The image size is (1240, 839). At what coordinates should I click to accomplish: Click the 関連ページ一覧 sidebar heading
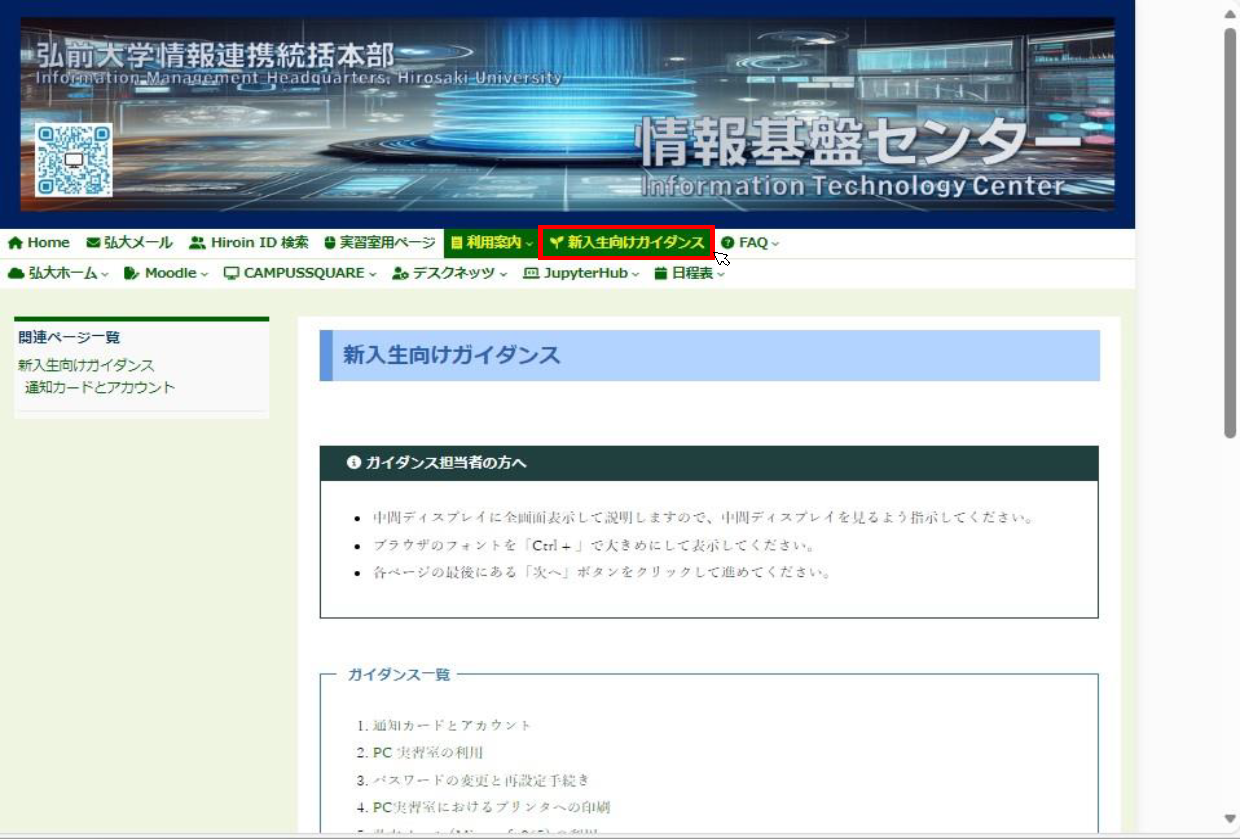click(x=69, y=337)
